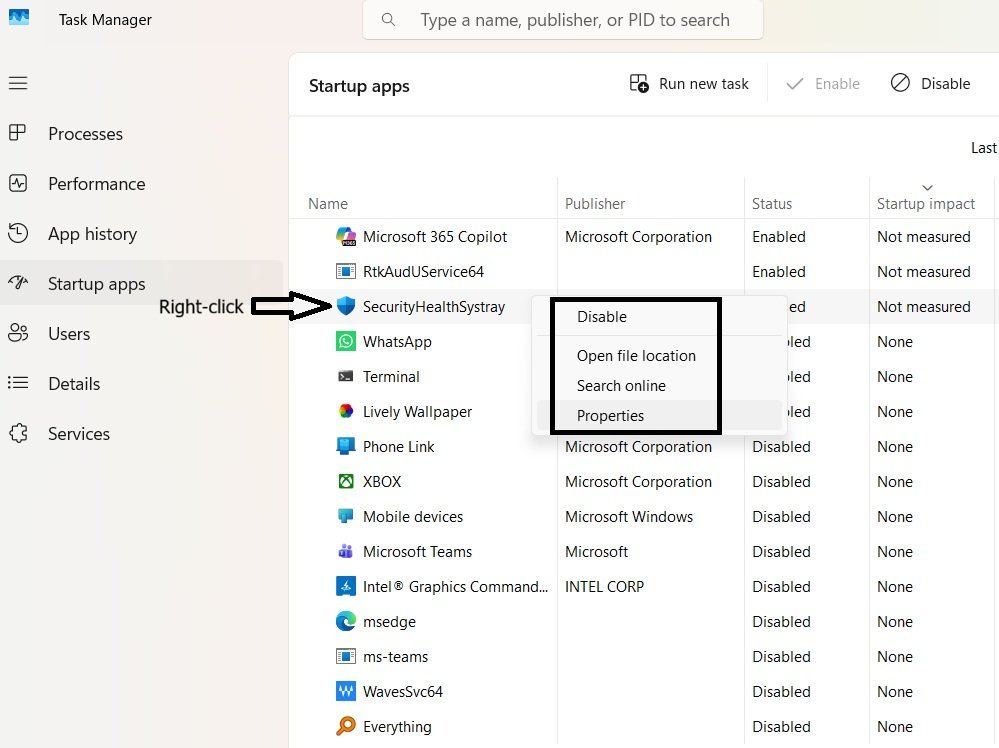Click the Startup apps gauge icon
Screen dimensions: 999x748
coord(18,282)
